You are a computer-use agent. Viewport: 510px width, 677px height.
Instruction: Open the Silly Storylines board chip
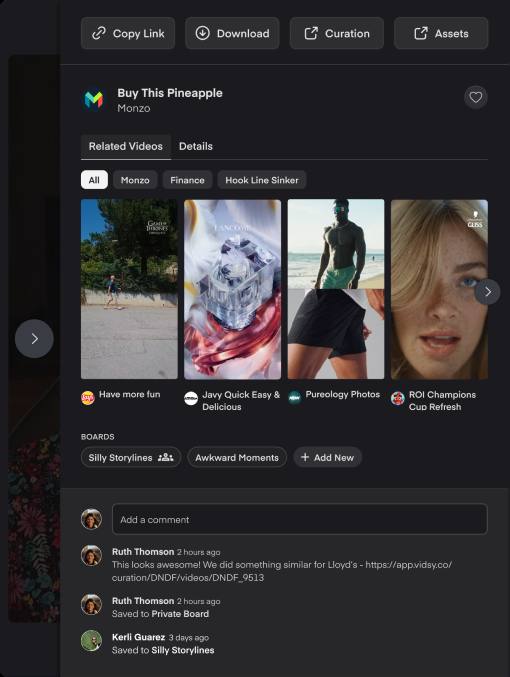(131, 457)
